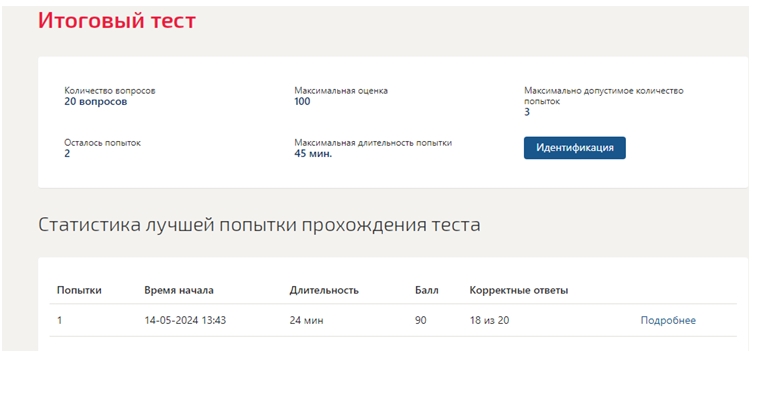
Task: Select the start time 14-05-2024 13:43 cell
Action: (185, 320)
